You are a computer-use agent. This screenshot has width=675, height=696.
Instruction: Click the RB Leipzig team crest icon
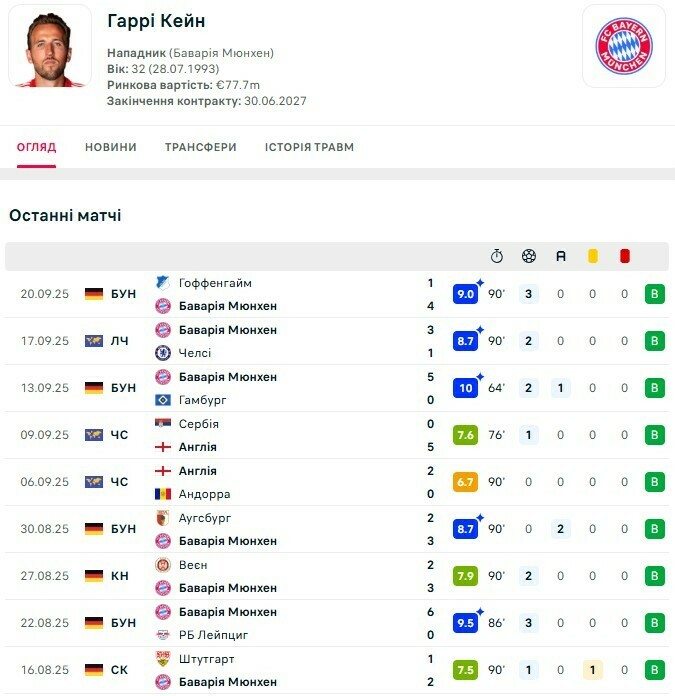(x=163, y=635)
